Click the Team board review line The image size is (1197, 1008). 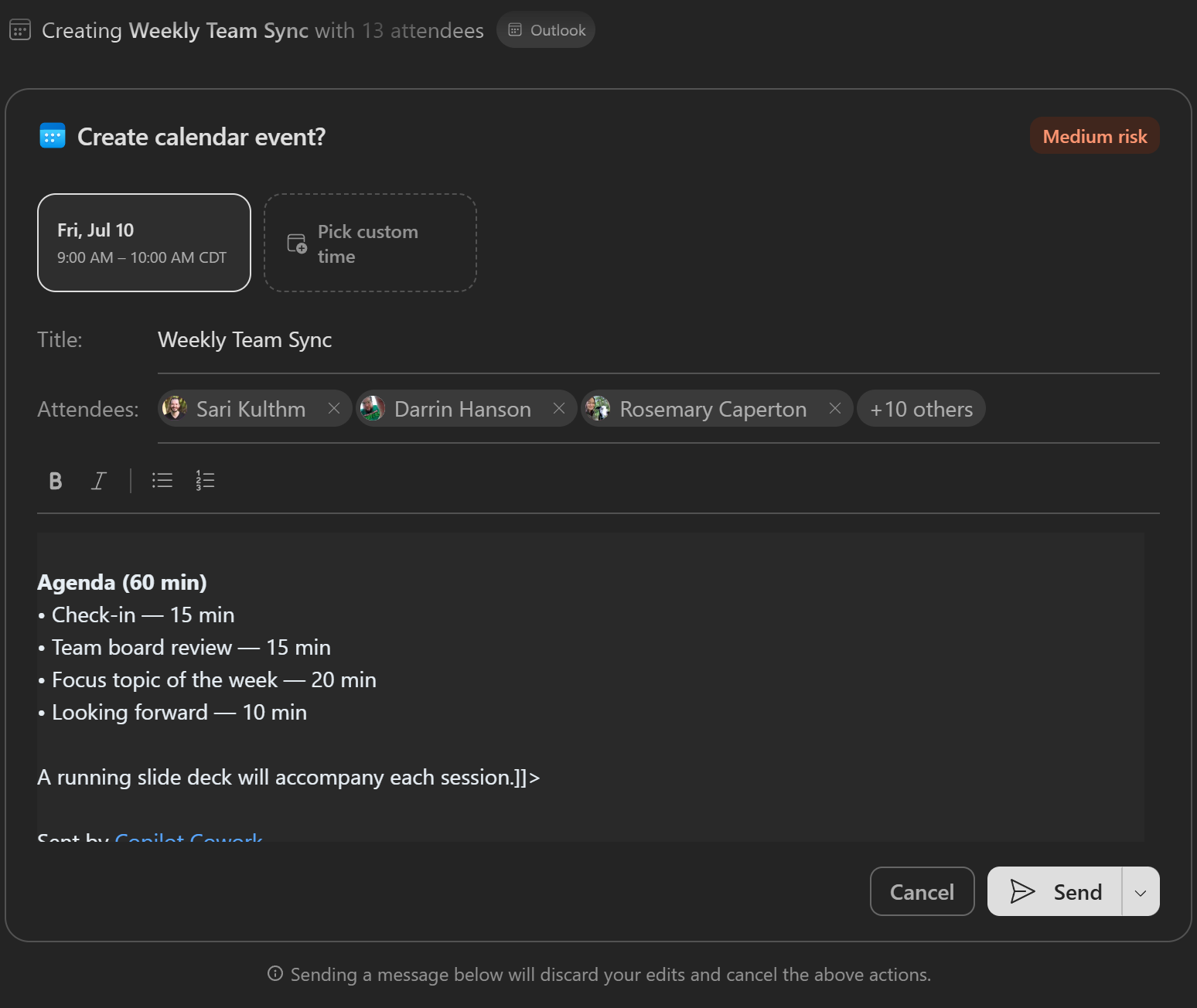point(184,647)
